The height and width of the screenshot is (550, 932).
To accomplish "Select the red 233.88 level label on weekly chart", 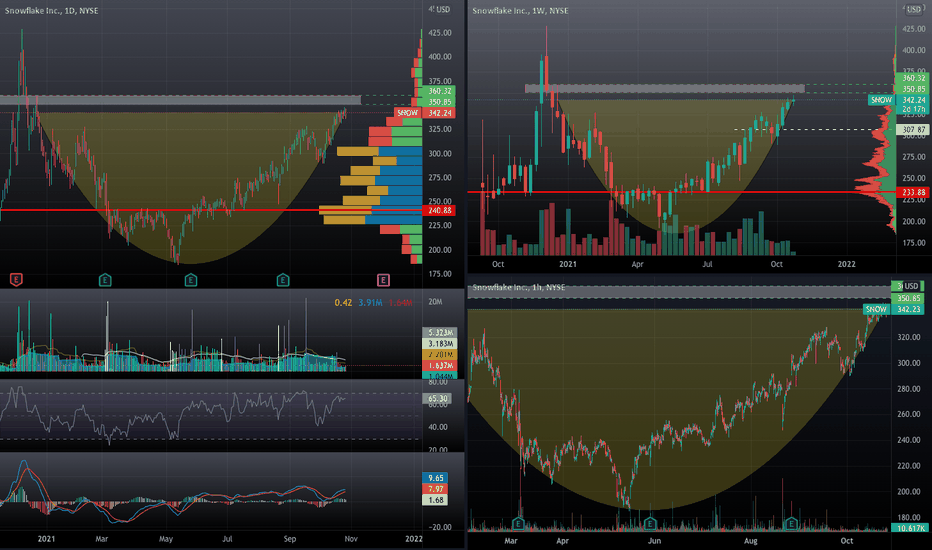I will [x=914, y=192].
